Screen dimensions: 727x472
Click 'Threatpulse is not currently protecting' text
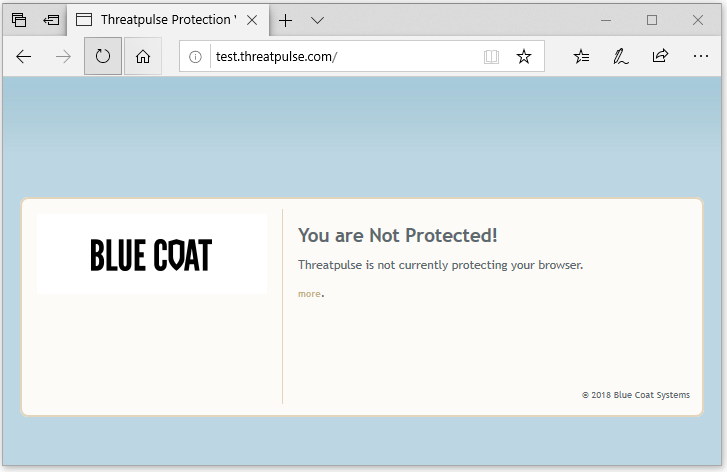tap(440, 265)
